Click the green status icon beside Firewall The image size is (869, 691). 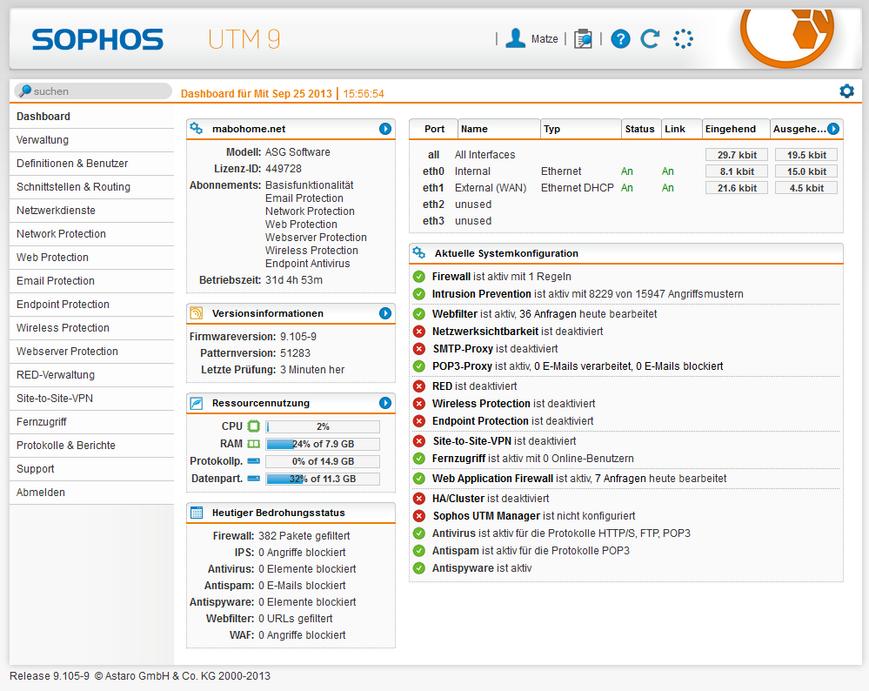coord(419,276)
